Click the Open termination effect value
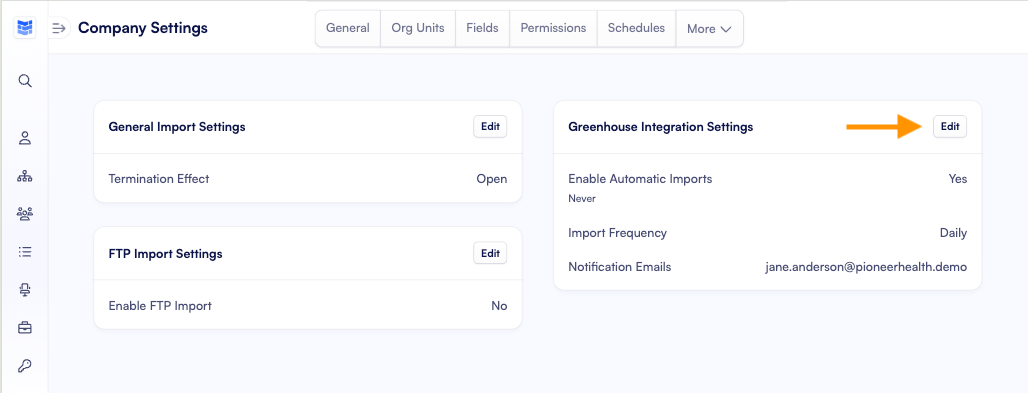The height and width of the screenshot is (393, 1028). (492, 178)
